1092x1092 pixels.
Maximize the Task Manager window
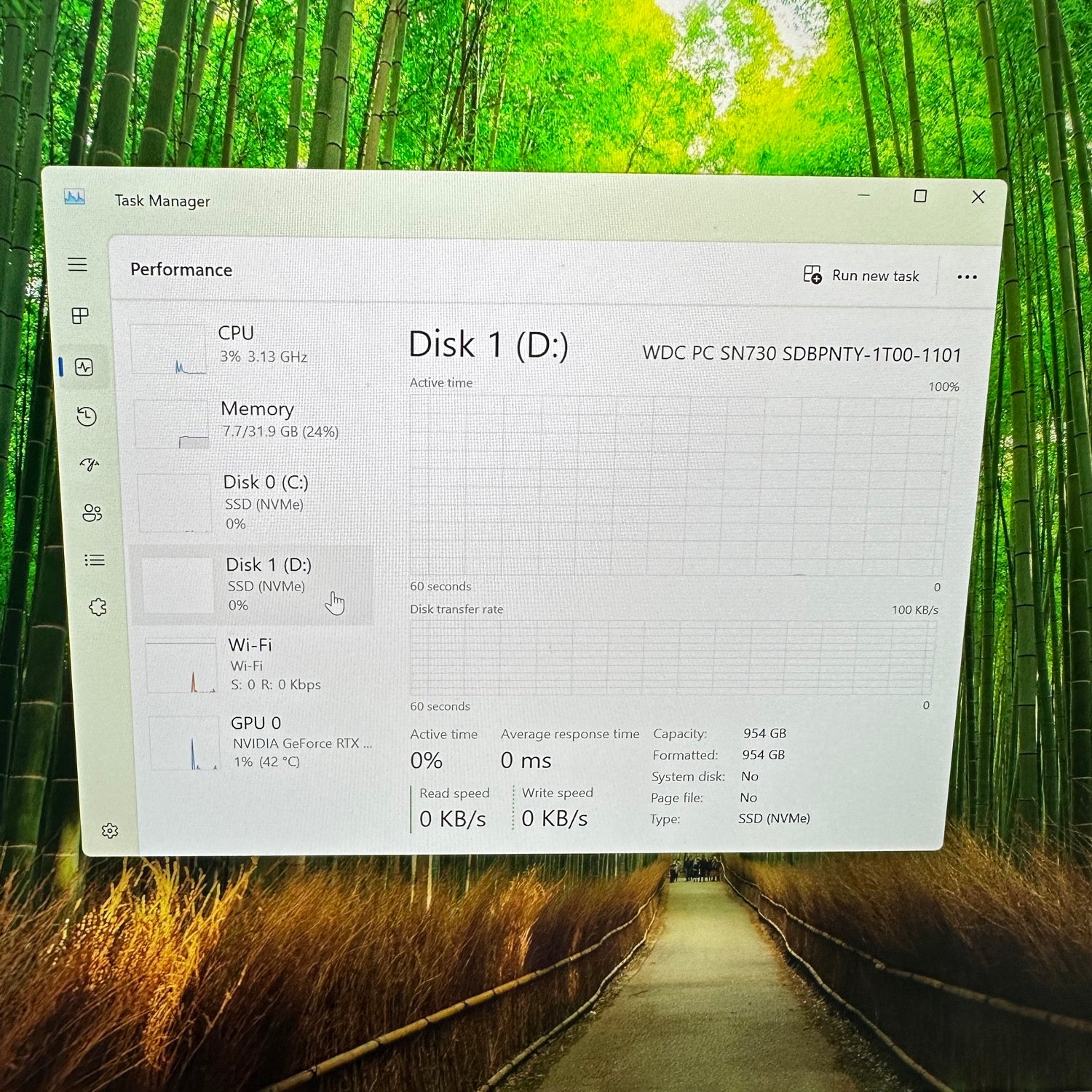pos(920,197)
